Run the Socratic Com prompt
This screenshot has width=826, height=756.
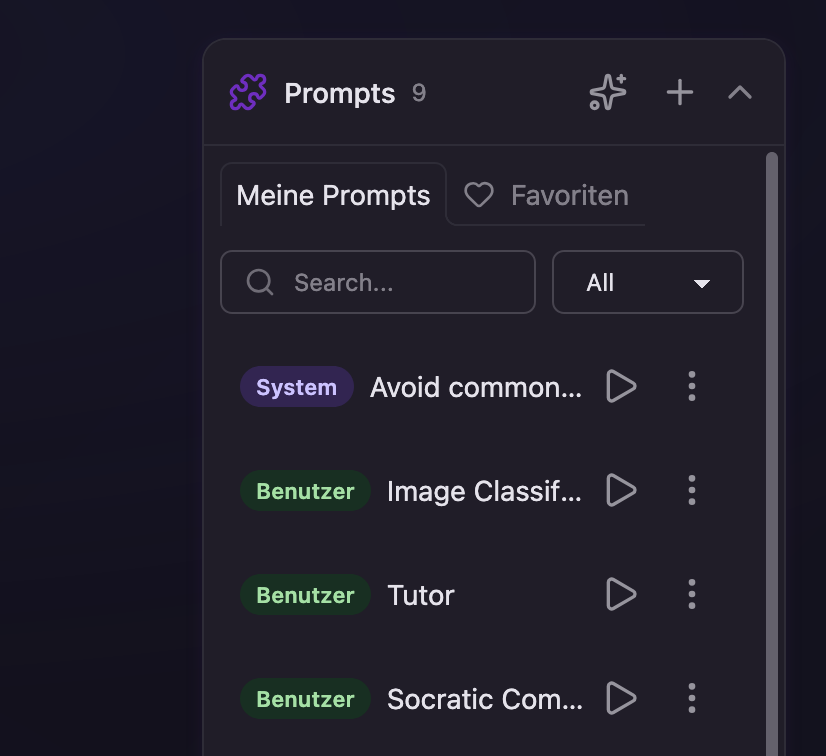click(621, 699)
